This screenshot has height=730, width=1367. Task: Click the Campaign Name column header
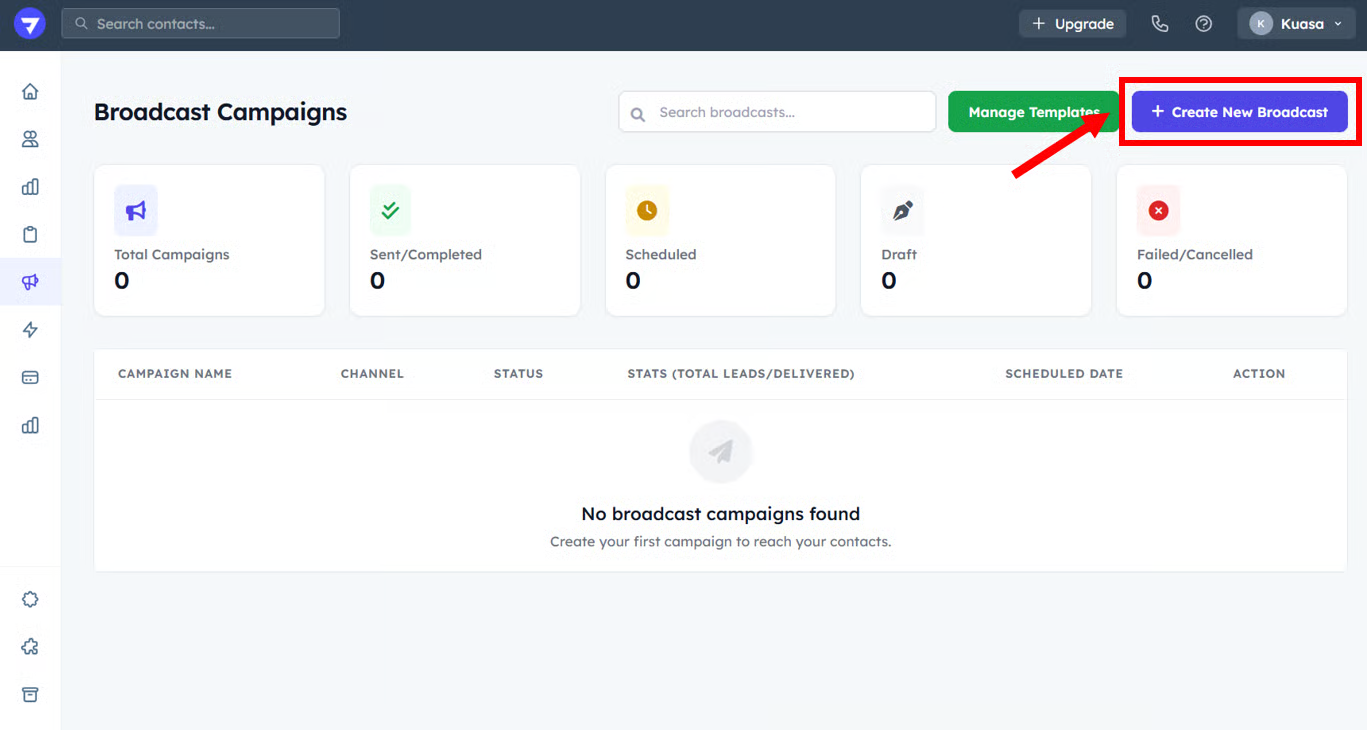tap(175, 374)
